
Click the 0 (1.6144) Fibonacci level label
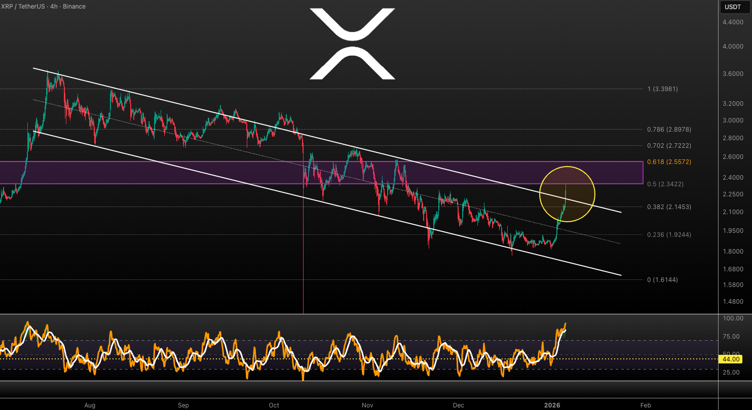[x=662, y=280]
